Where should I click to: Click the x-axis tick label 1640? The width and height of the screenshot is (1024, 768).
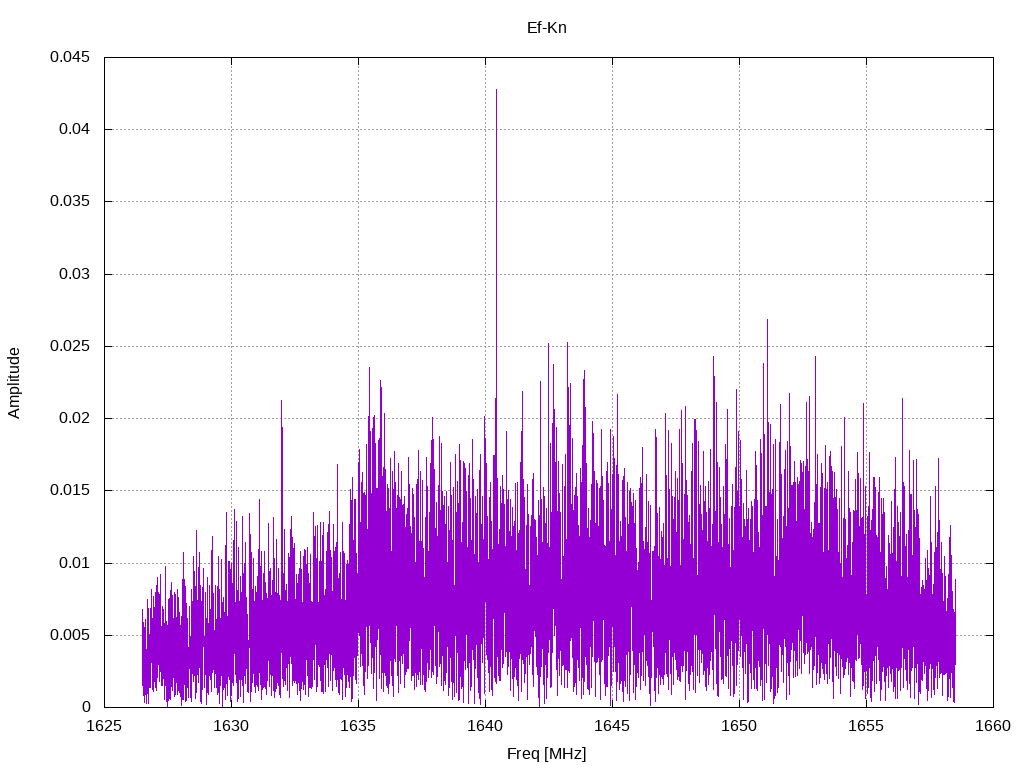point(485,726)
